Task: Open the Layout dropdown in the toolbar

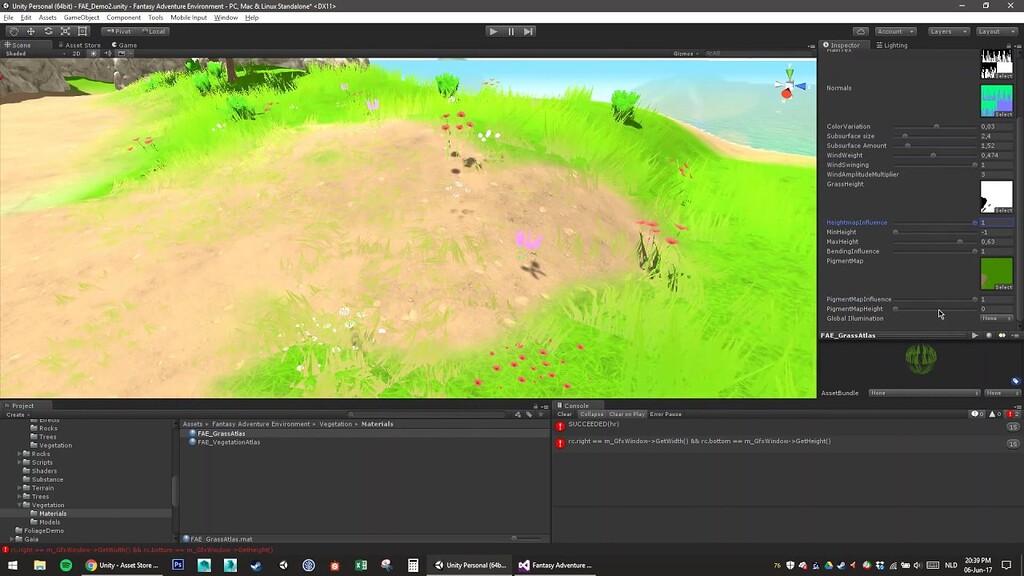Action: [998, 31]
